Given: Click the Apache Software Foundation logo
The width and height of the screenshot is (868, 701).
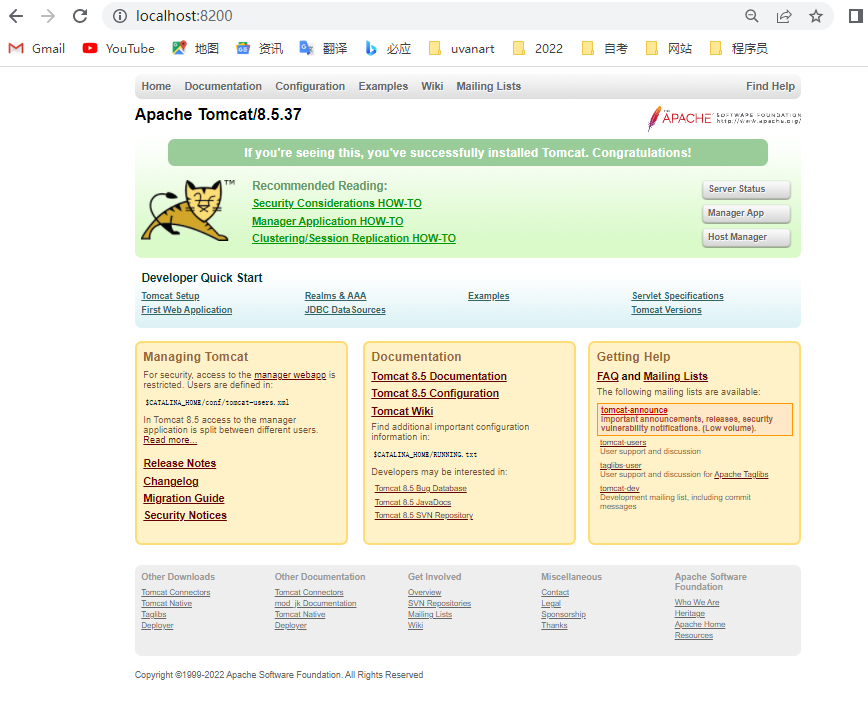Looking at the screenshot, I should pos(724,118).
